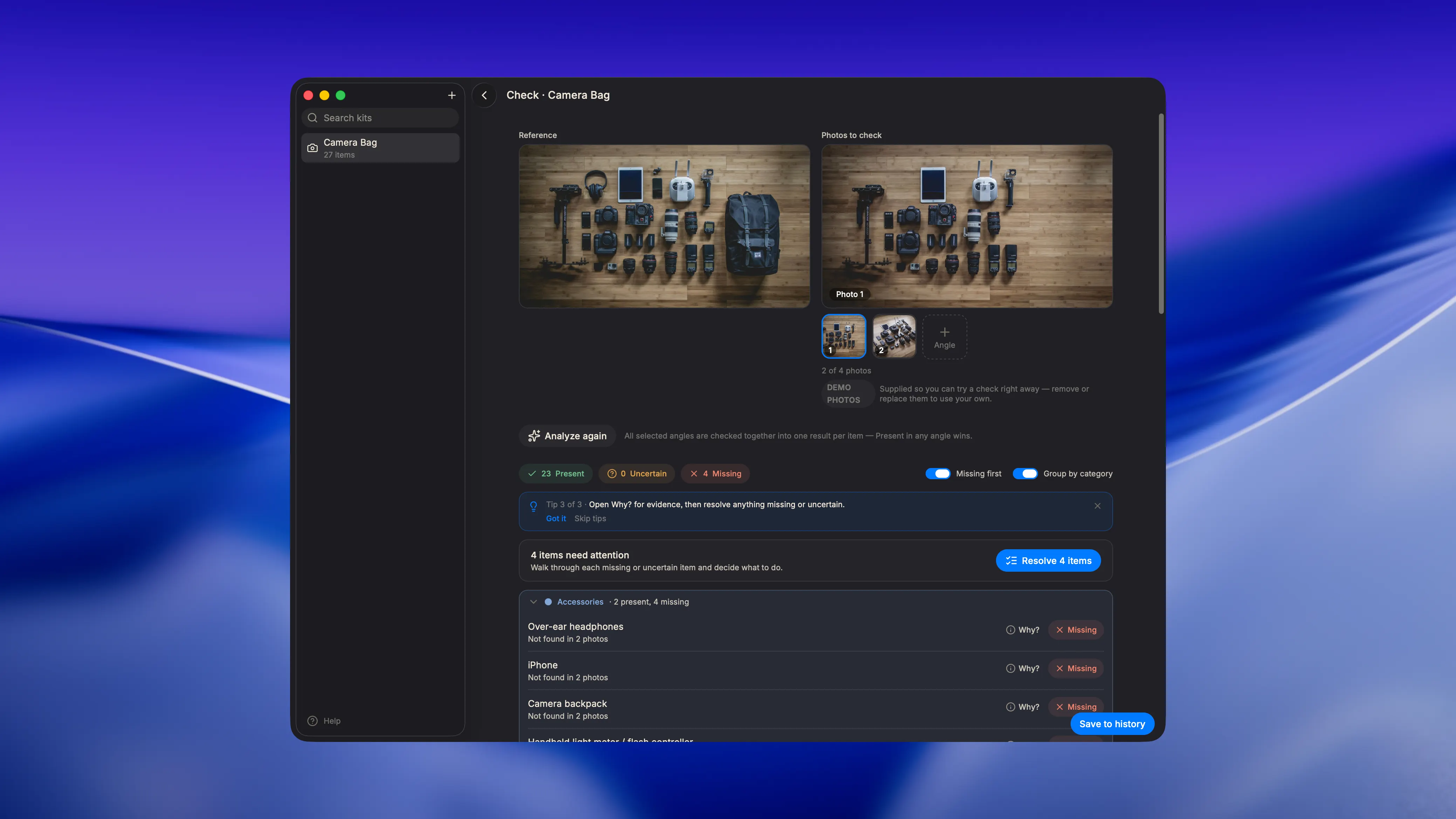Filter by 0 Uncertain
The image size is (1456, 819).
point(637,474)
